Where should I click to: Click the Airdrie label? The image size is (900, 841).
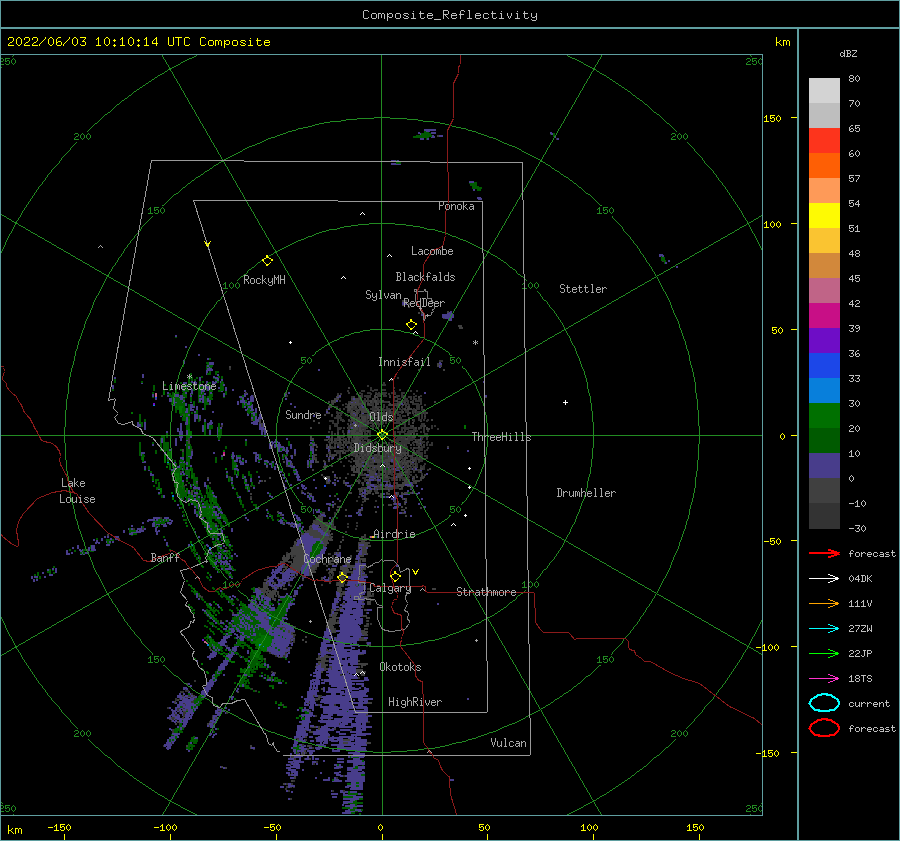pyautogui.click(x=394, y=534)
